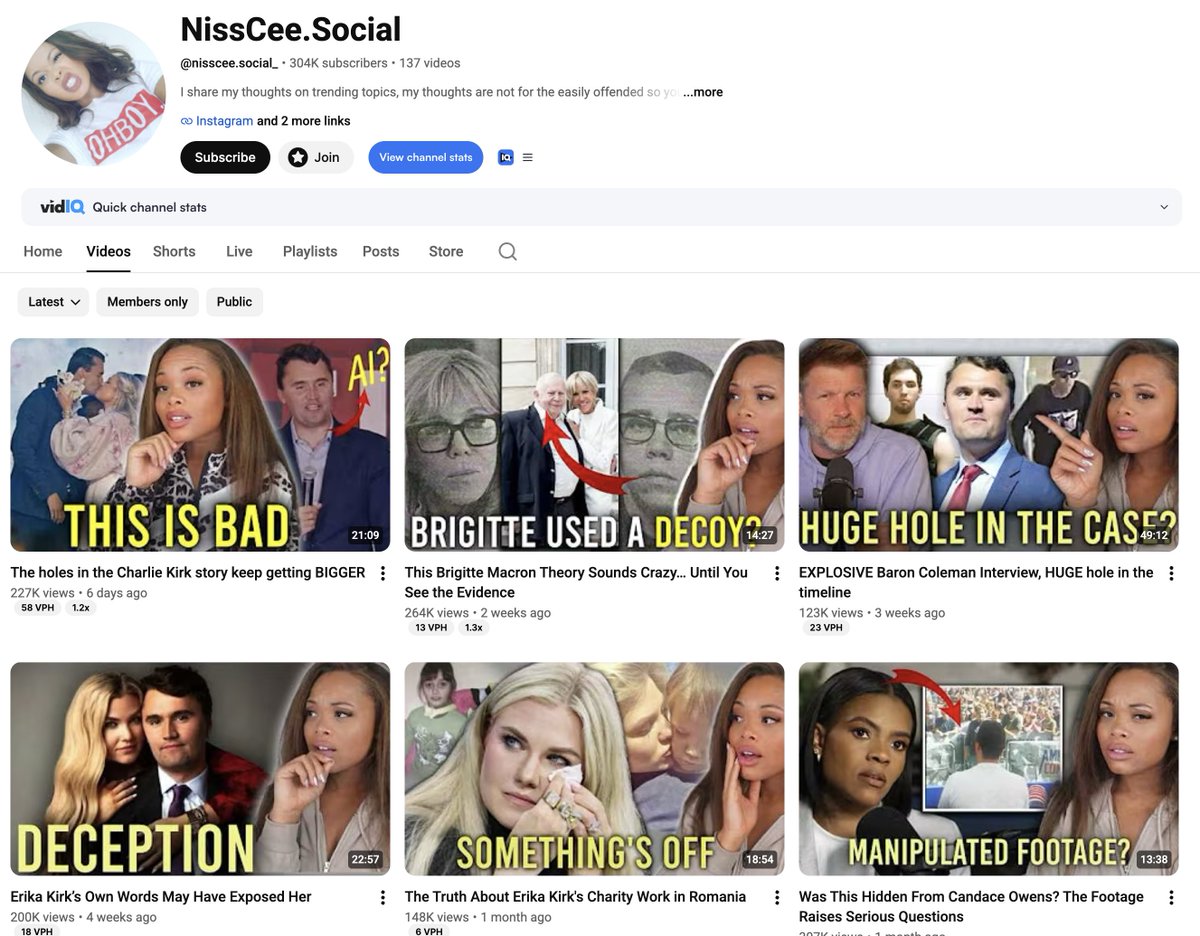Open the vidIQ hamburger menu icon
Image resolution: width=1200 pixels, height=936 pixels.
point(528,157)
